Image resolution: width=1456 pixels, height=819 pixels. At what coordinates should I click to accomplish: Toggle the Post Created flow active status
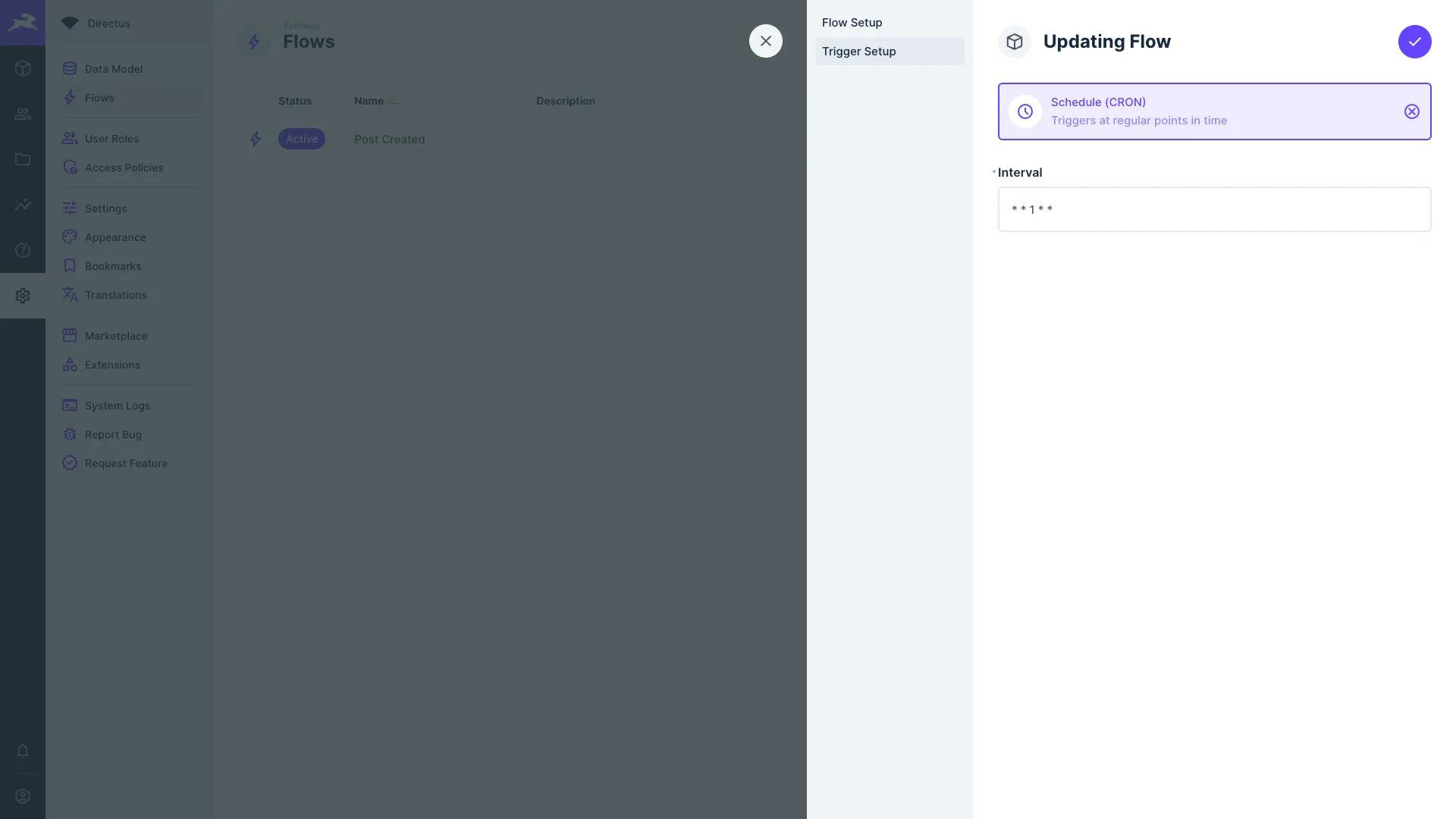[301, 139]
